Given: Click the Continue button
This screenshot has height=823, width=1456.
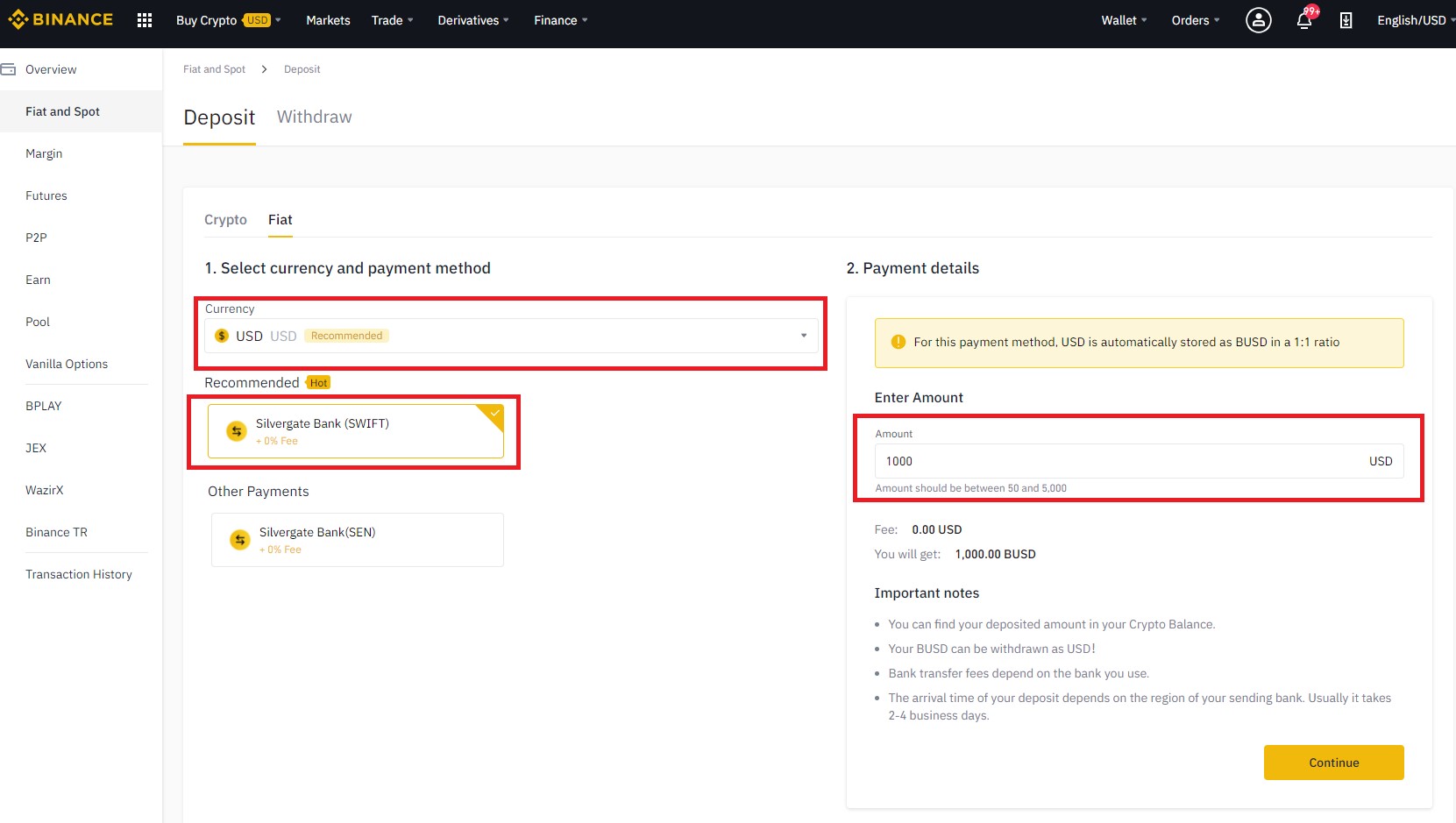Looking at the screenshot, I should pyautogui.click(x=1333, y=763).
